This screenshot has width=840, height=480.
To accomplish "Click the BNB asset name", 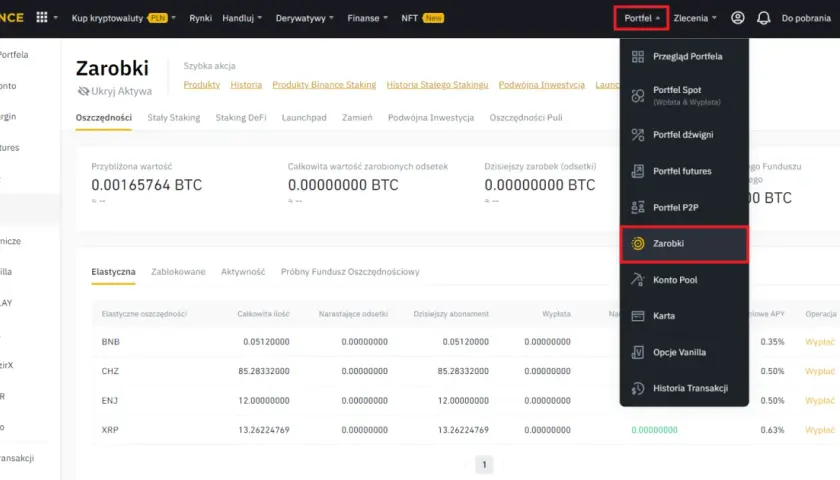I will coord(110,342).
